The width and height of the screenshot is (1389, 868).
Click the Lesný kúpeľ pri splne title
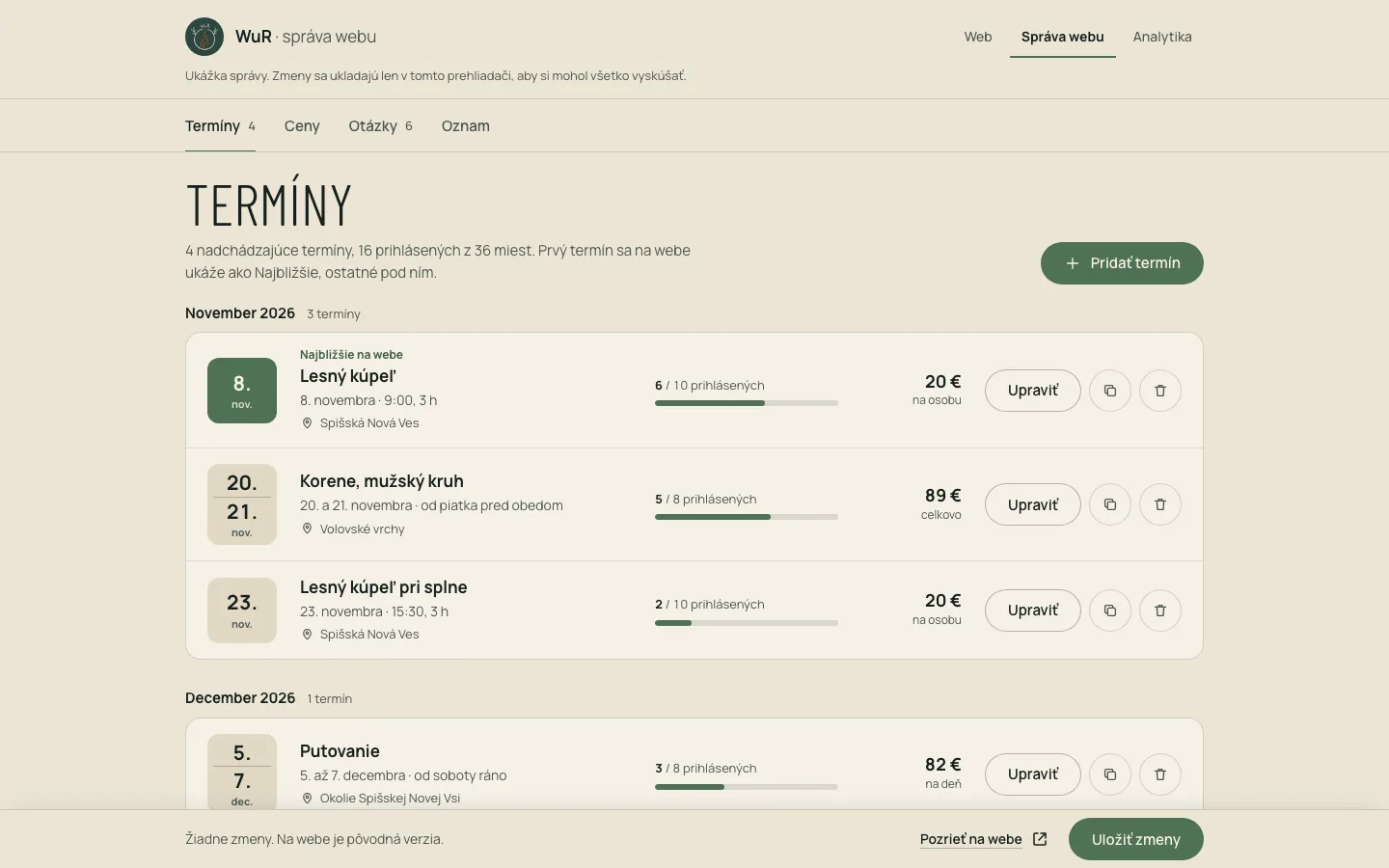(x=384, y=587)
